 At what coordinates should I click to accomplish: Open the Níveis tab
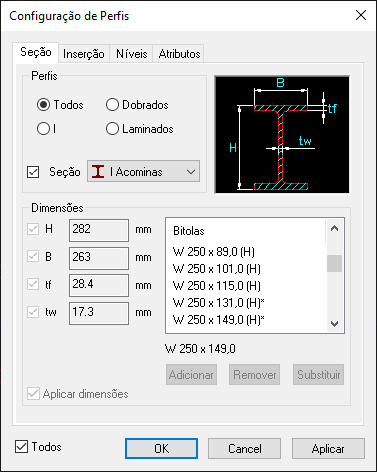click(132, 54)
